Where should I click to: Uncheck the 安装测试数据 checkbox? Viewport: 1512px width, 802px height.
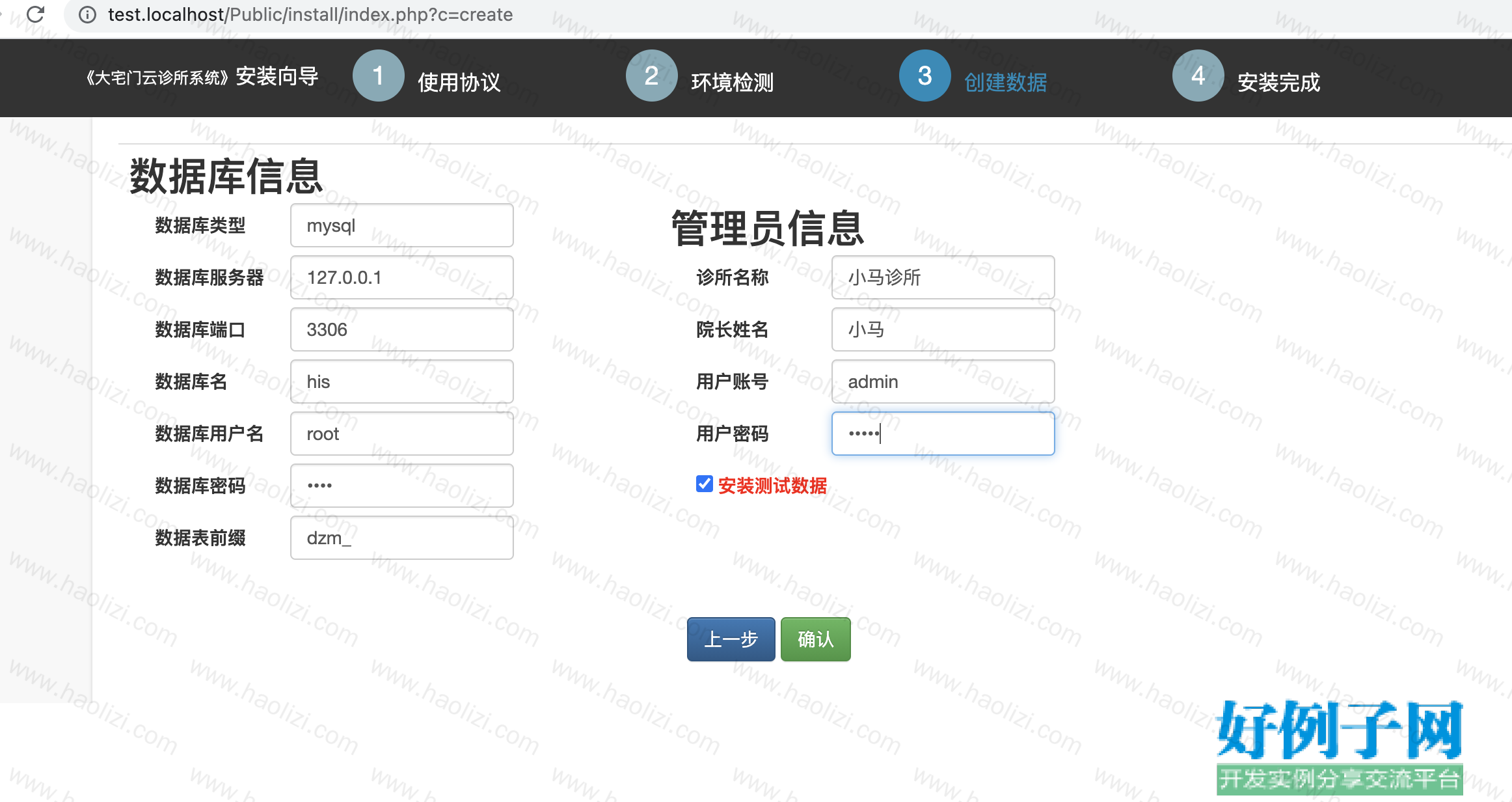pos(705,484)
